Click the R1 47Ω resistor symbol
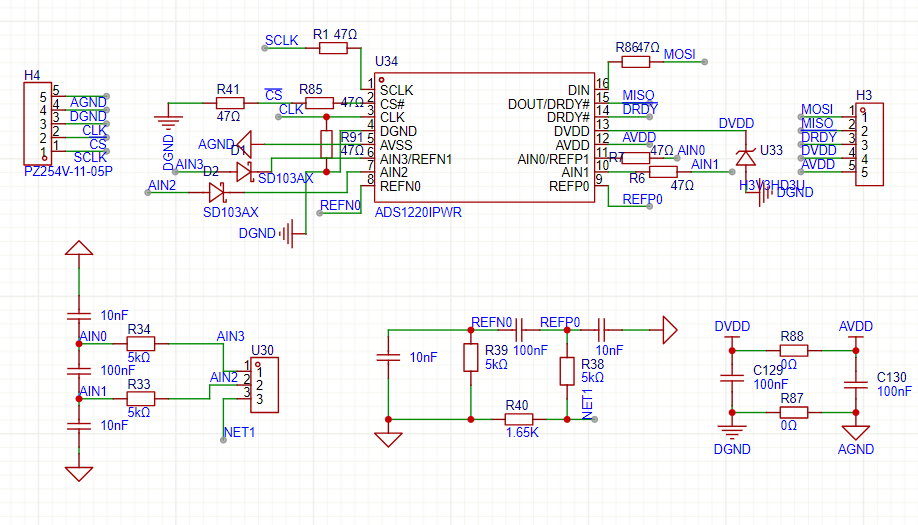Viewport: 918px width, 525px height. [334, 49]
